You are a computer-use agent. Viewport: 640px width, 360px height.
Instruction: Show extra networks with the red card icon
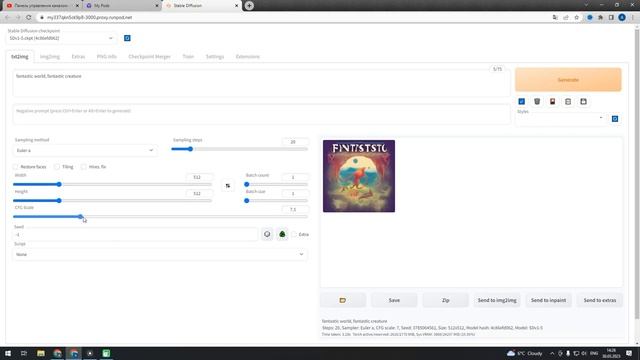coord(553,101)
